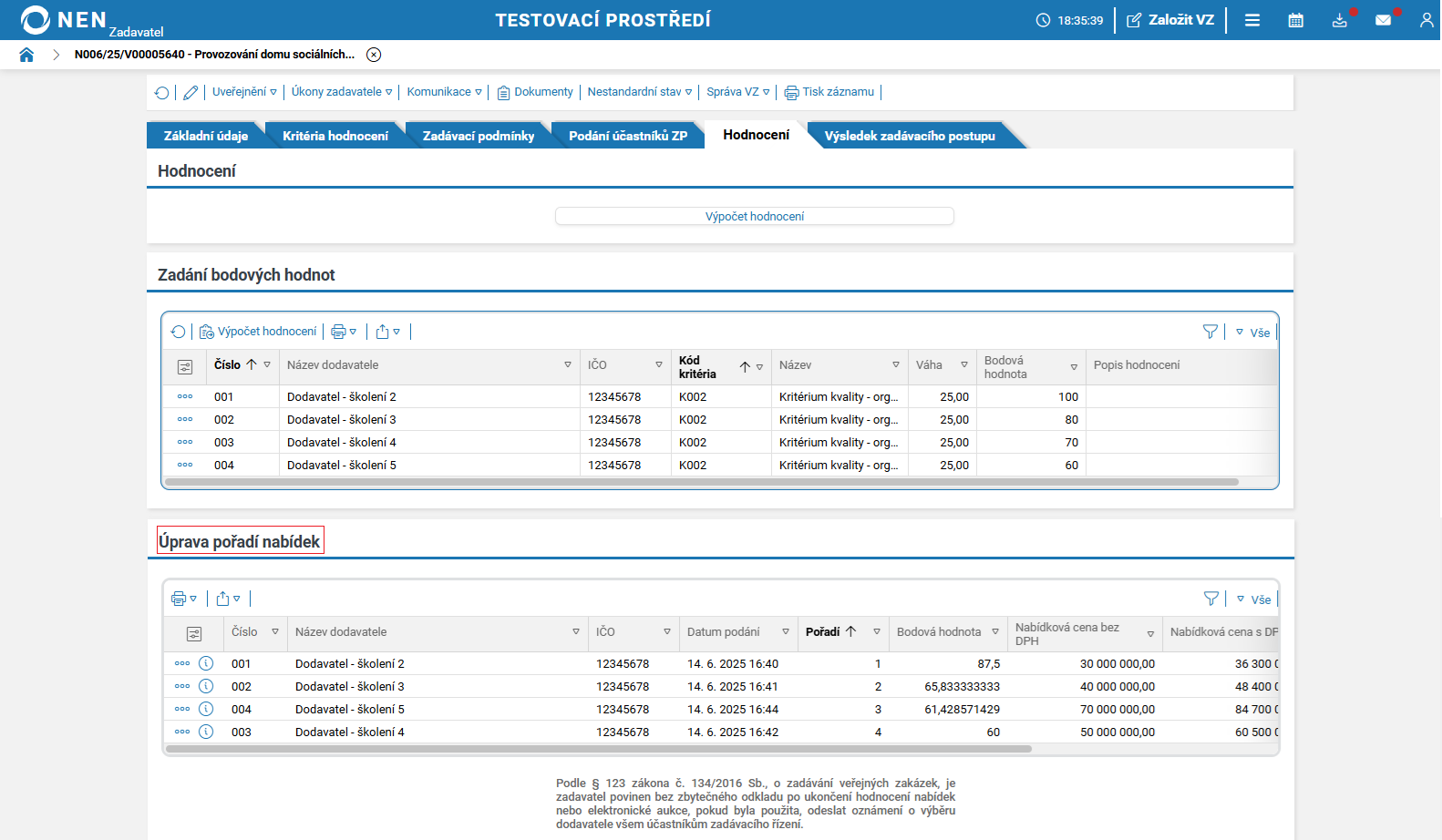Switch to the Kritéria hodnocení tab
Image resolution: width=1442 pixels, height=840 pixels.
tap(335, 136)
